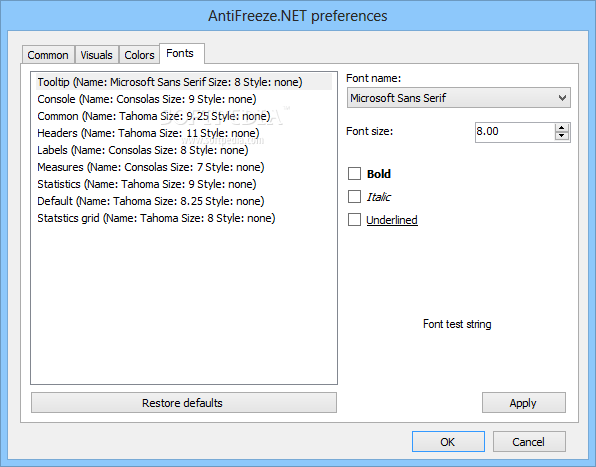Select the Fonts tab
The width and height of the screenshot is (596, 467).
181,54
